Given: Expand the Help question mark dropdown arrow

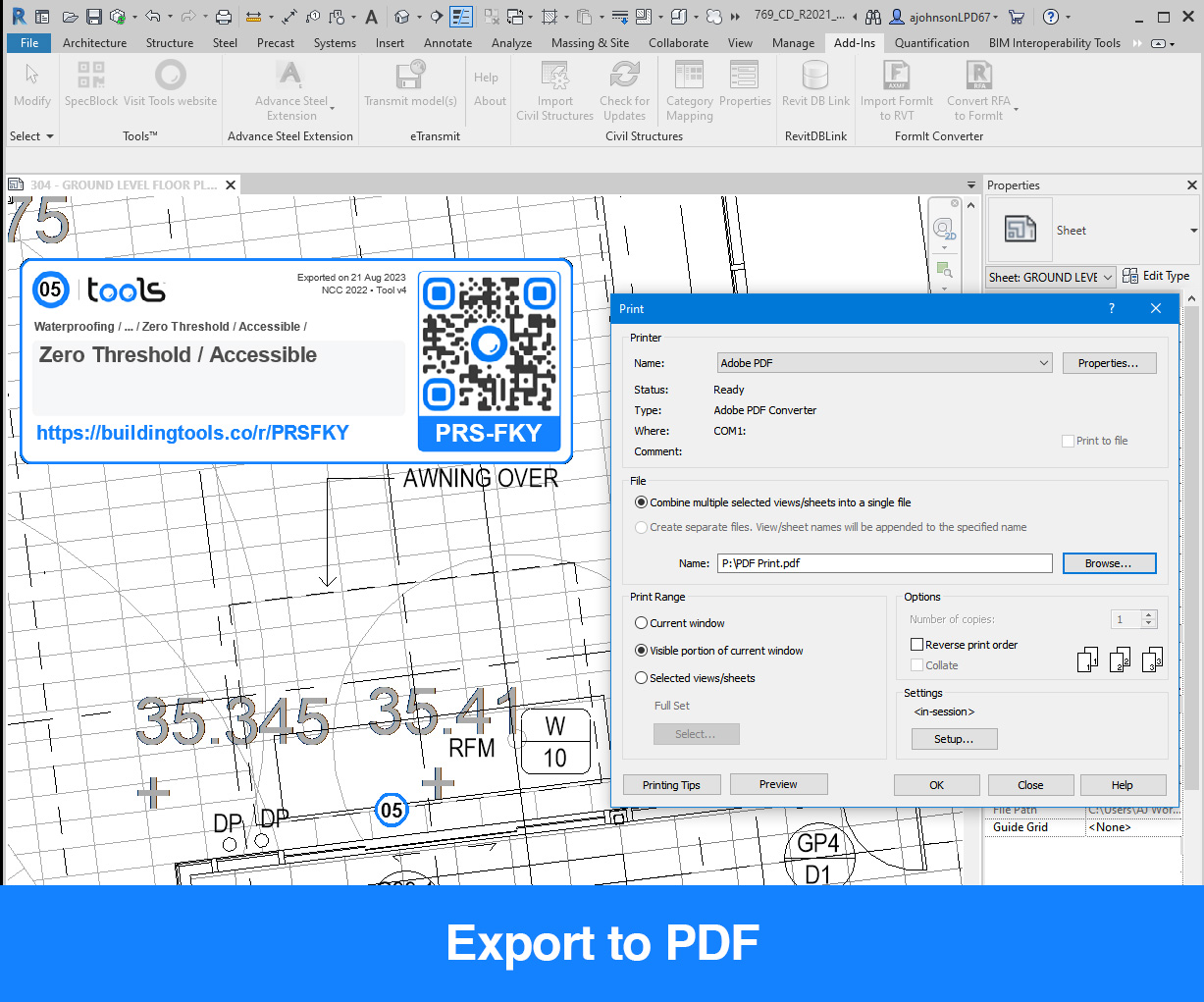Looking at the screenshot, I should click(1068, 17).
